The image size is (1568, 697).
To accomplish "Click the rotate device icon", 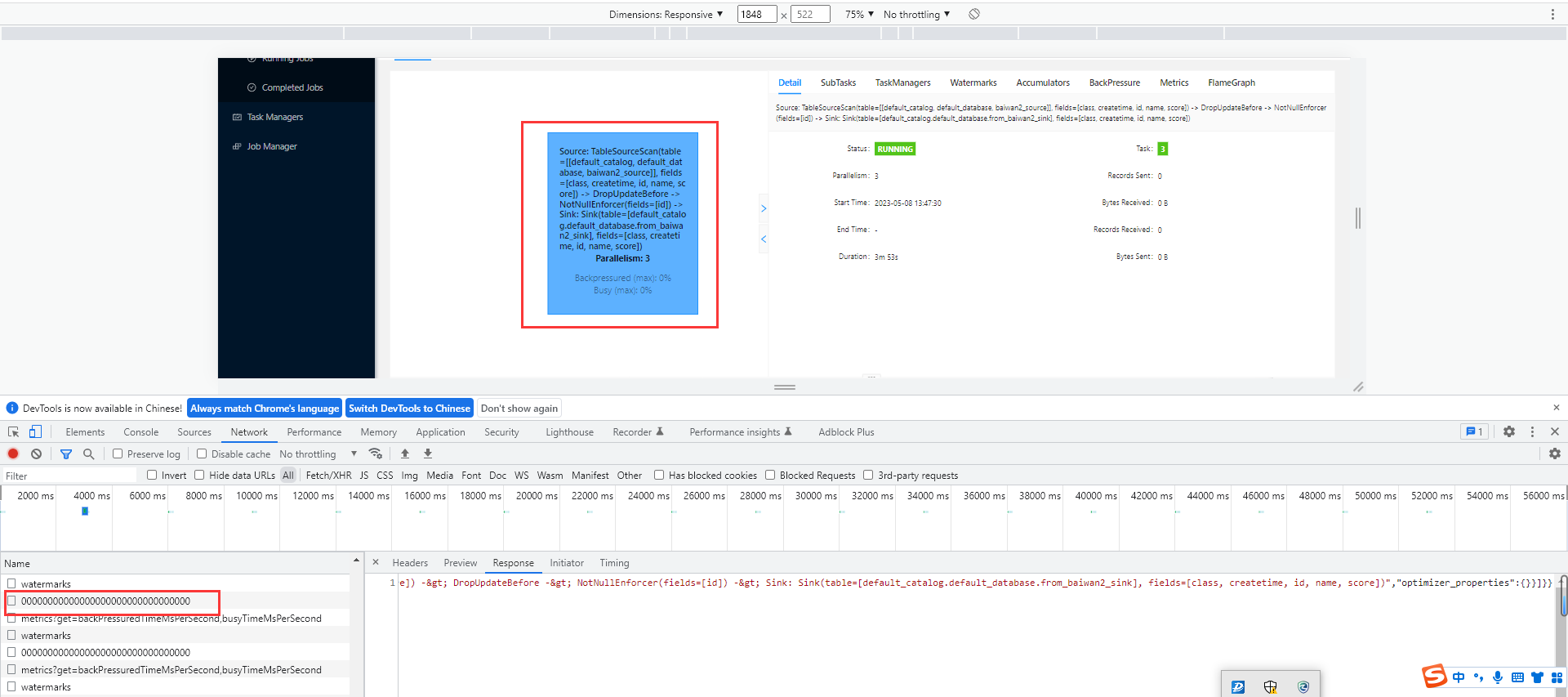I will coord(974,14).
